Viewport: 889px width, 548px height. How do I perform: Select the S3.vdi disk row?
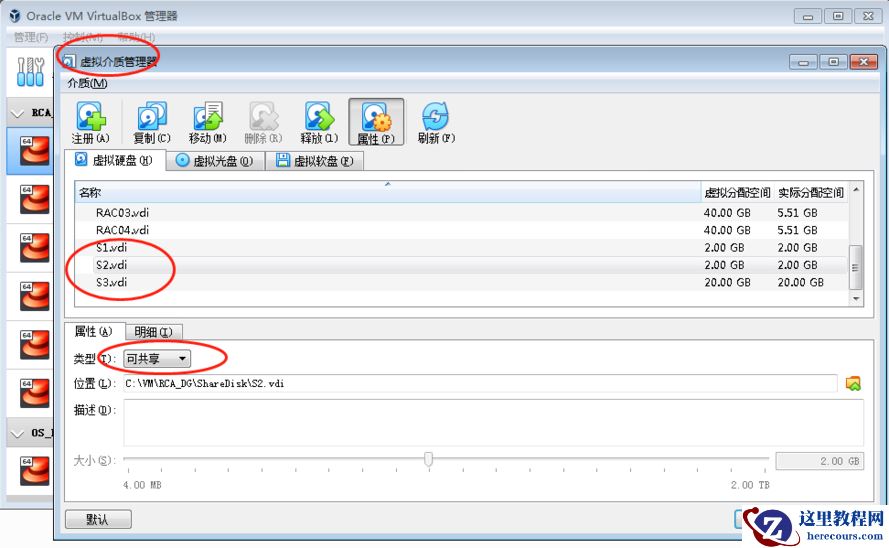461,282
